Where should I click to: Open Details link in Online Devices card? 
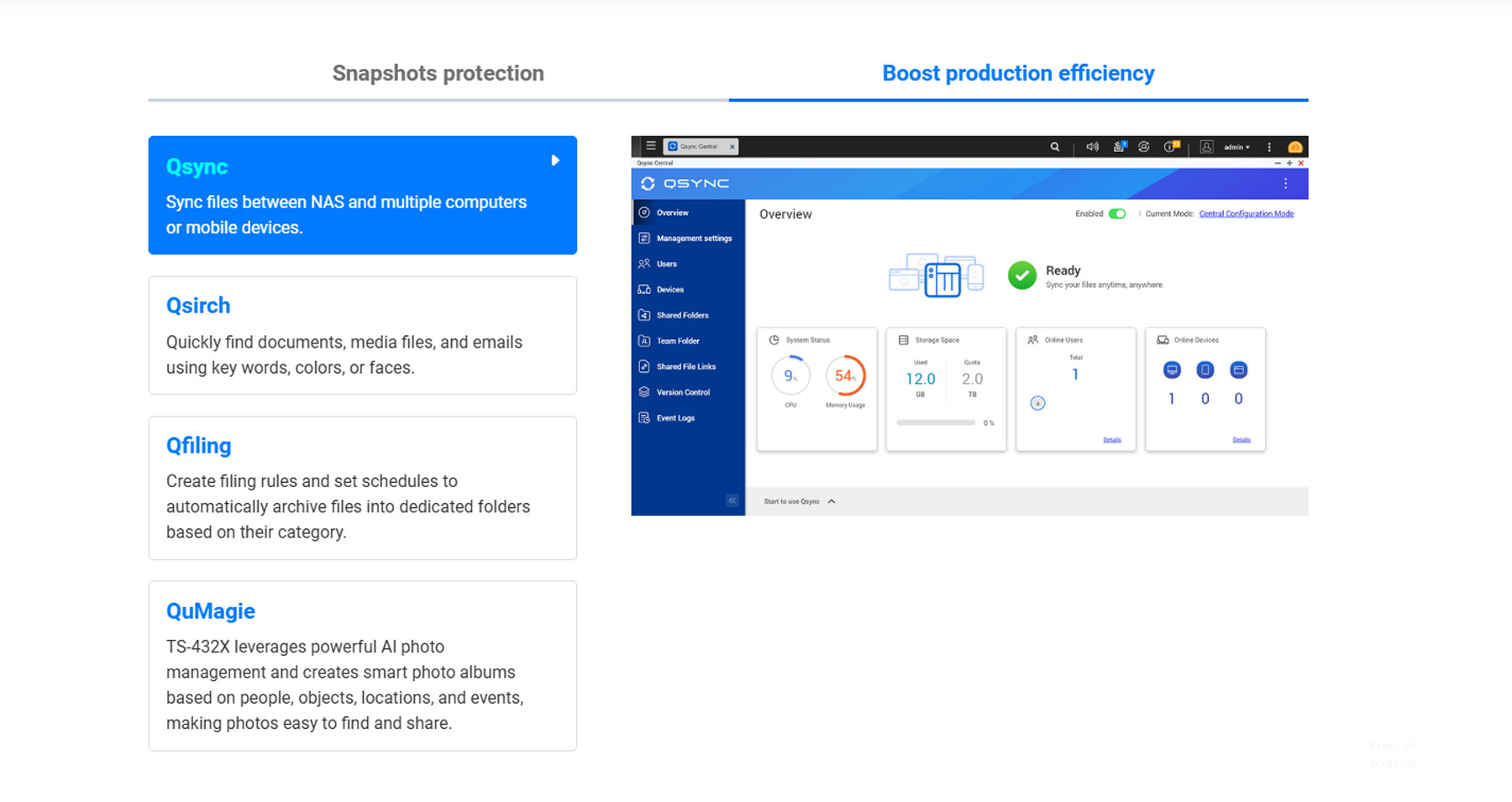pos(1241,440)
